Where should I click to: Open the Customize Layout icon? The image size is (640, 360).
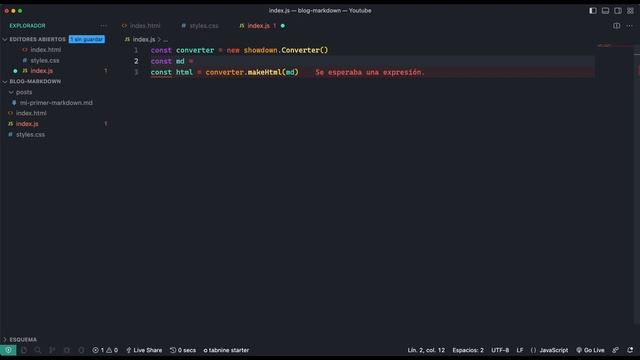[631, 11]
